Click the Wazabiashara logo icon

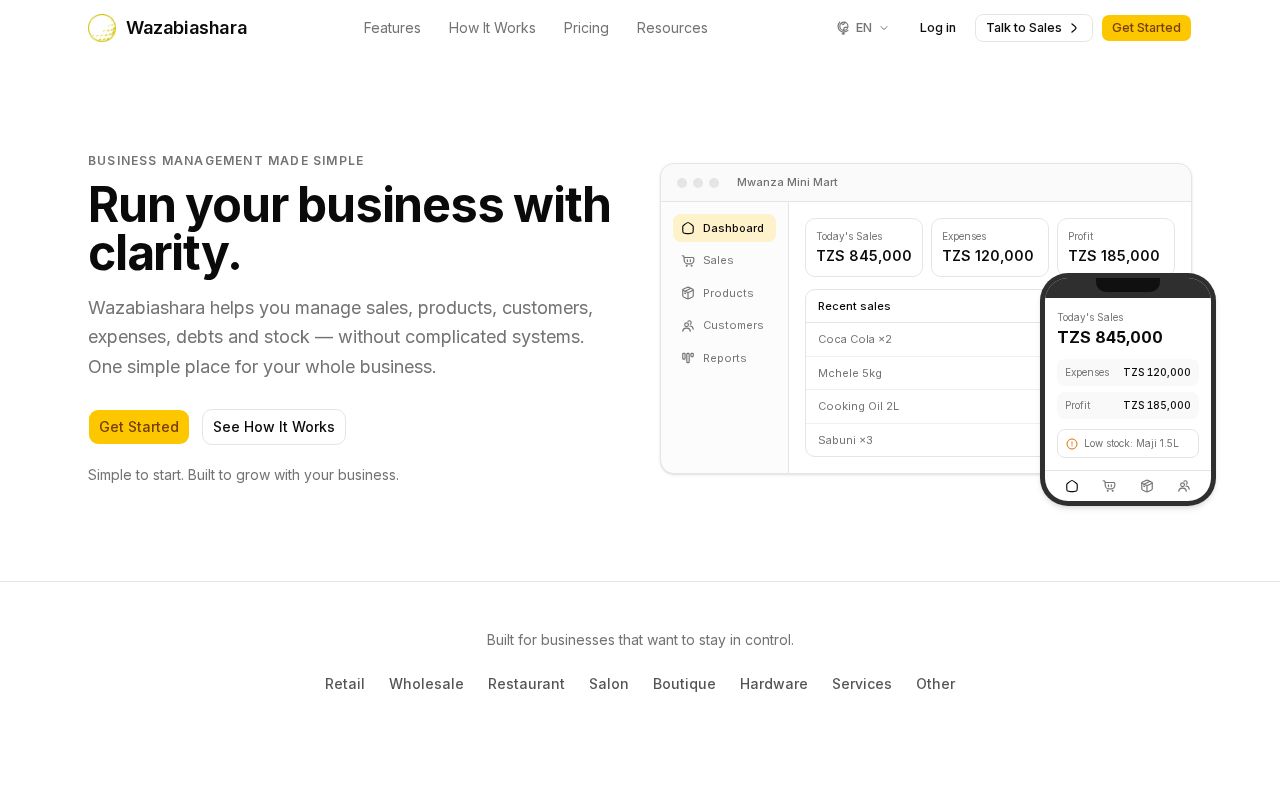click(102, 28)
